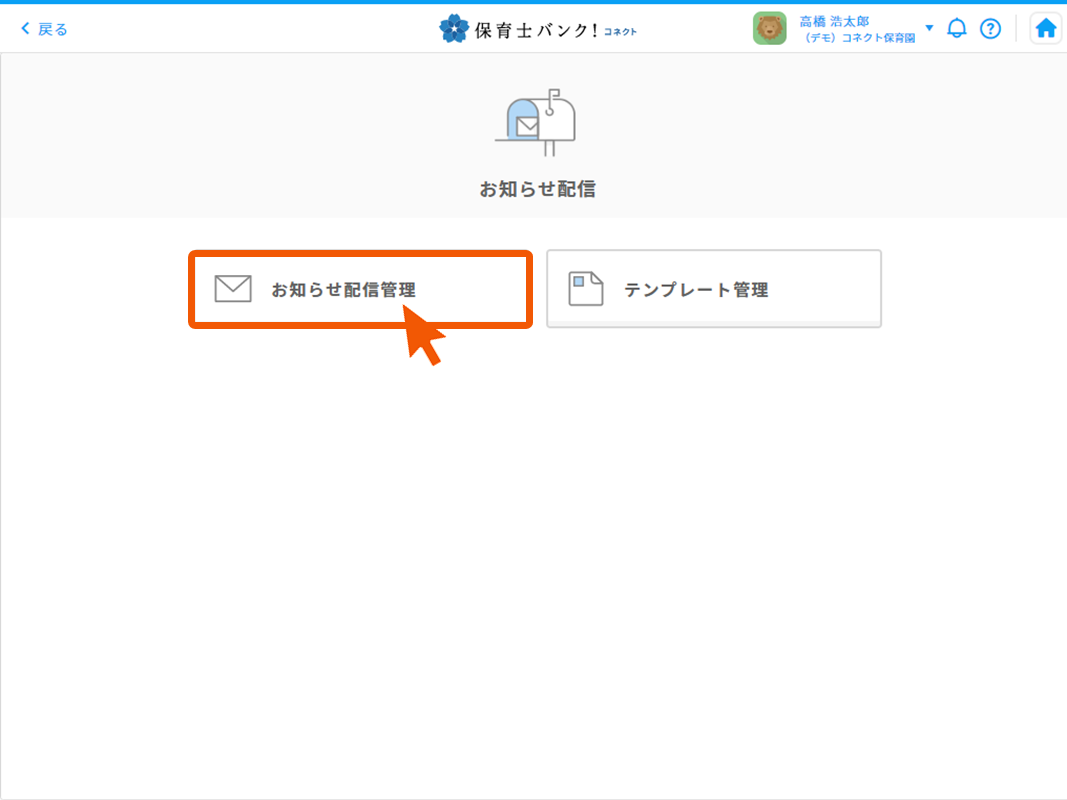Click the envelope inside the mailbox illustration
Image resolution: width=1067 pixels, height=800 pixels.
527,126
